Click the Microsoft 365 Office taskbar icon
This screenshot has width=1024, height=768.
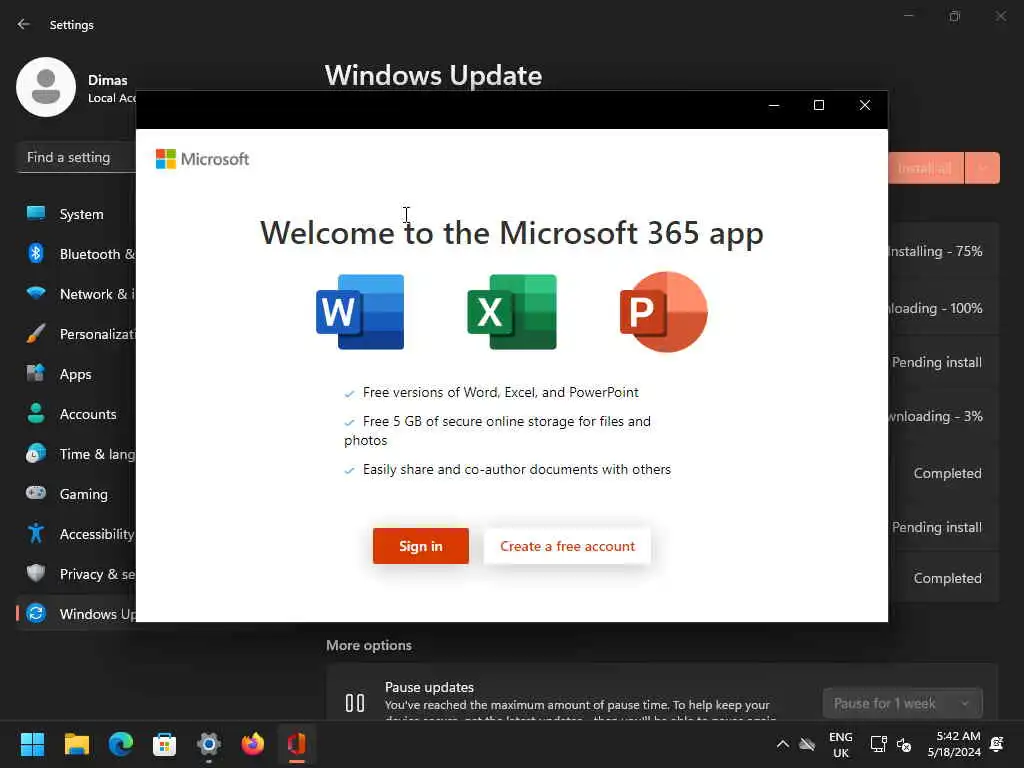[296, 744]
